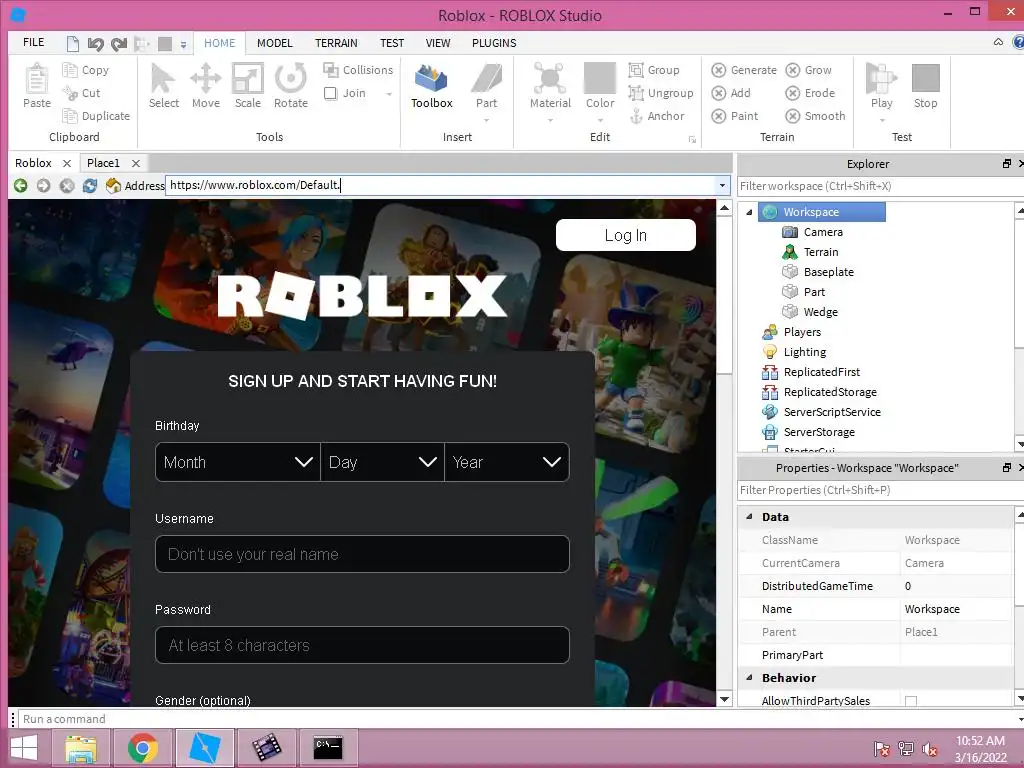Screen dimensions: 1024x768
Task: Collapse the Data properties section
Action: [749, 517]
